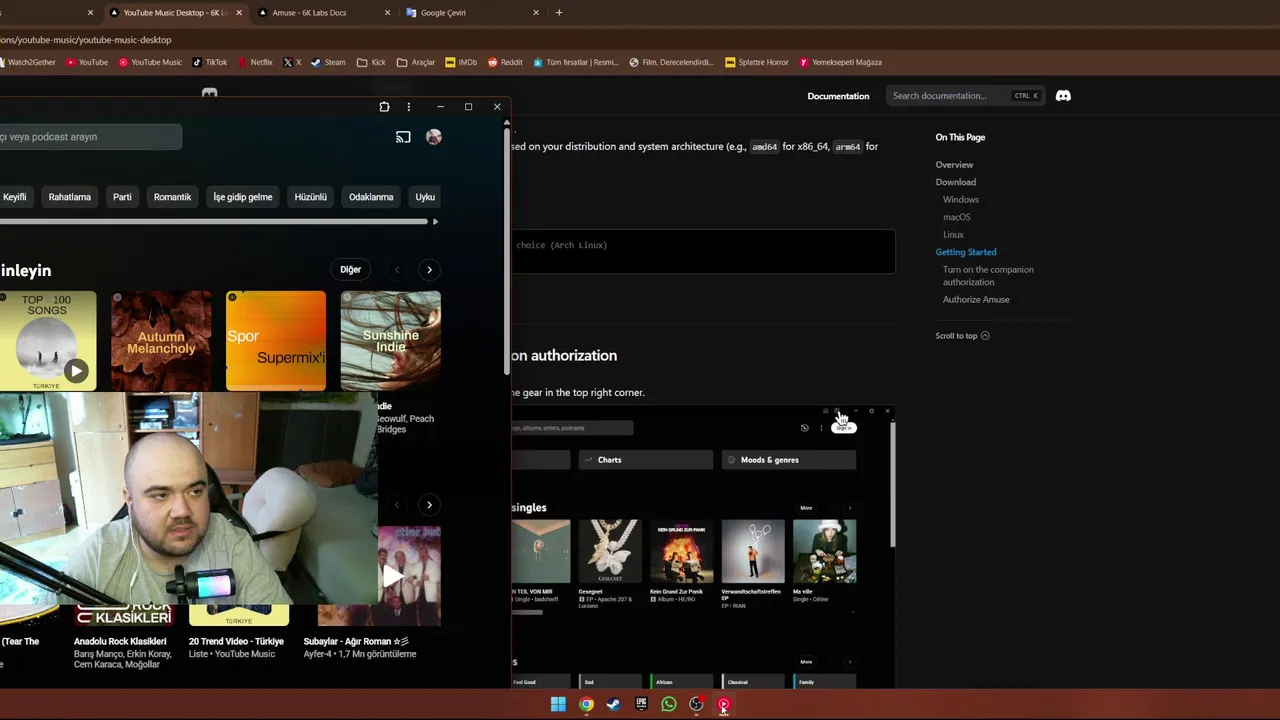
Task: Click the extensions puzzle icon in app titlebar
Action: [384, 107]
